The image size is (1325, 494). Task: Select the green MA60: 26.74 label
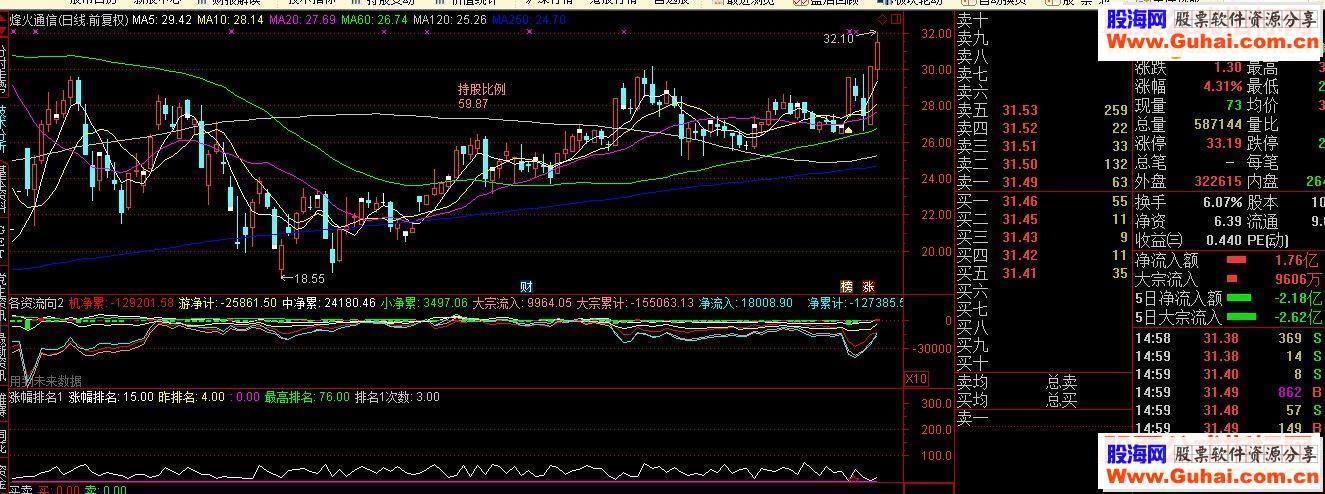[x=373, y=19]
